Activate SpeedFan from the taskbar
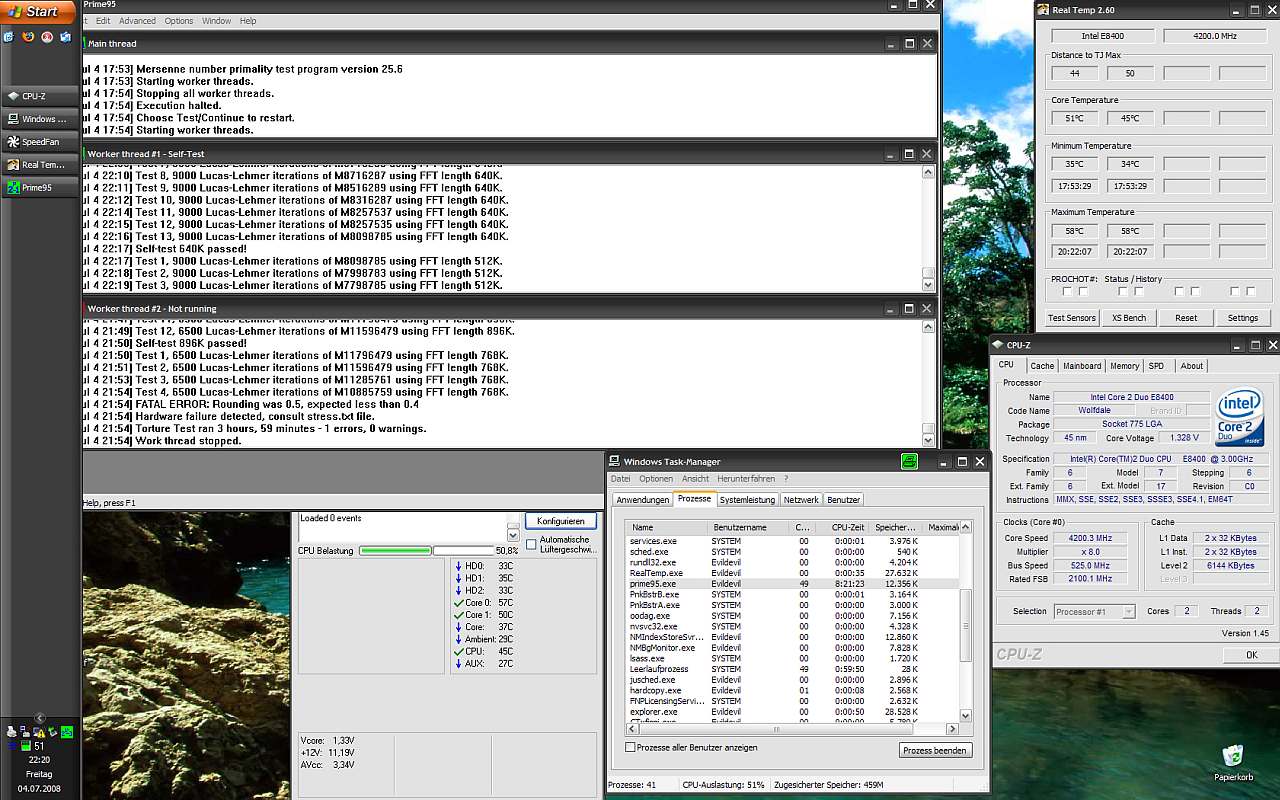Viewport: 1280px width, 800px height. pyautogui.click(x=40, y=142)
